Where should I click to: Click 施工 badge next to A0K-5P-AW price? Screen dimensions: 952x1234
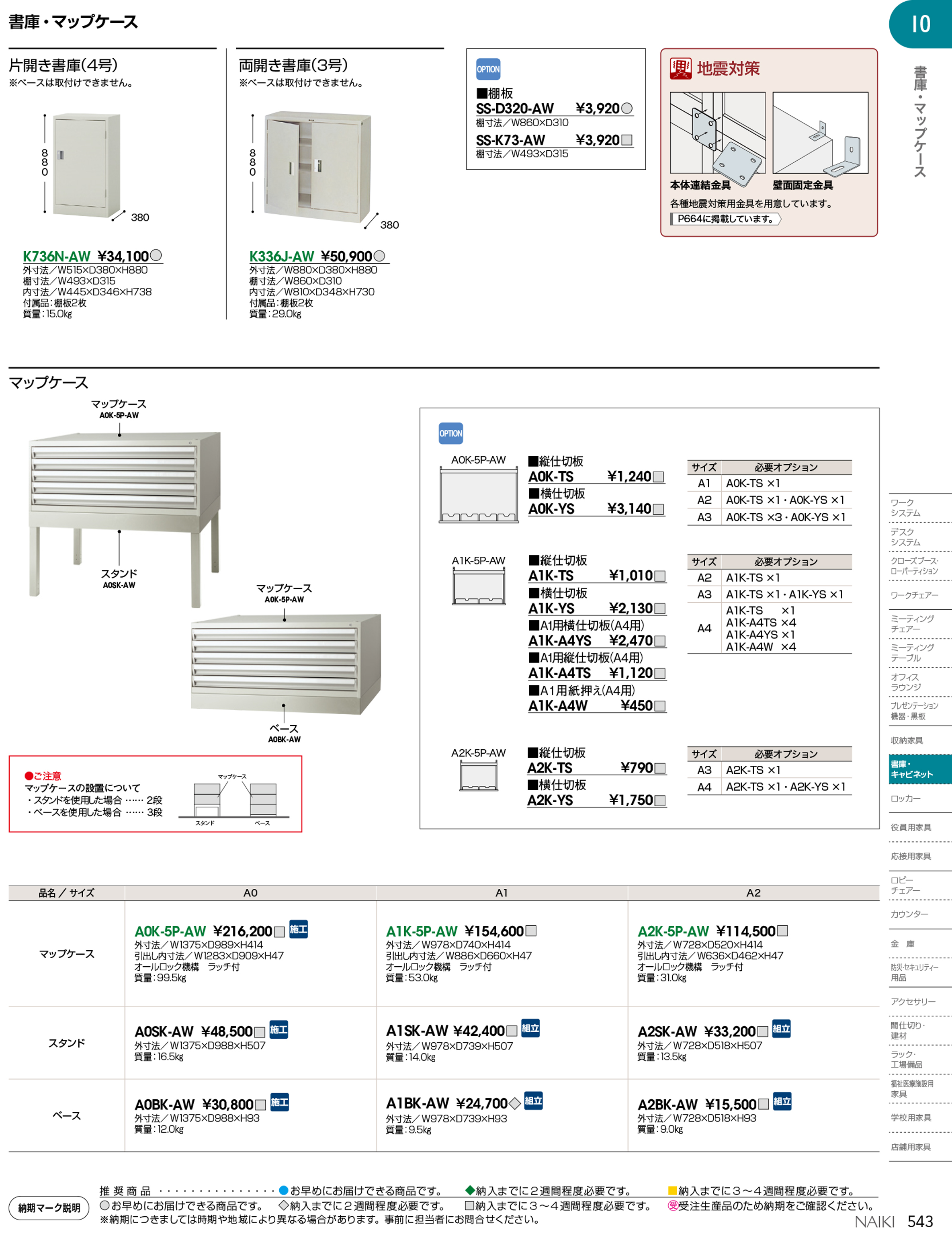tap(298, 929)
